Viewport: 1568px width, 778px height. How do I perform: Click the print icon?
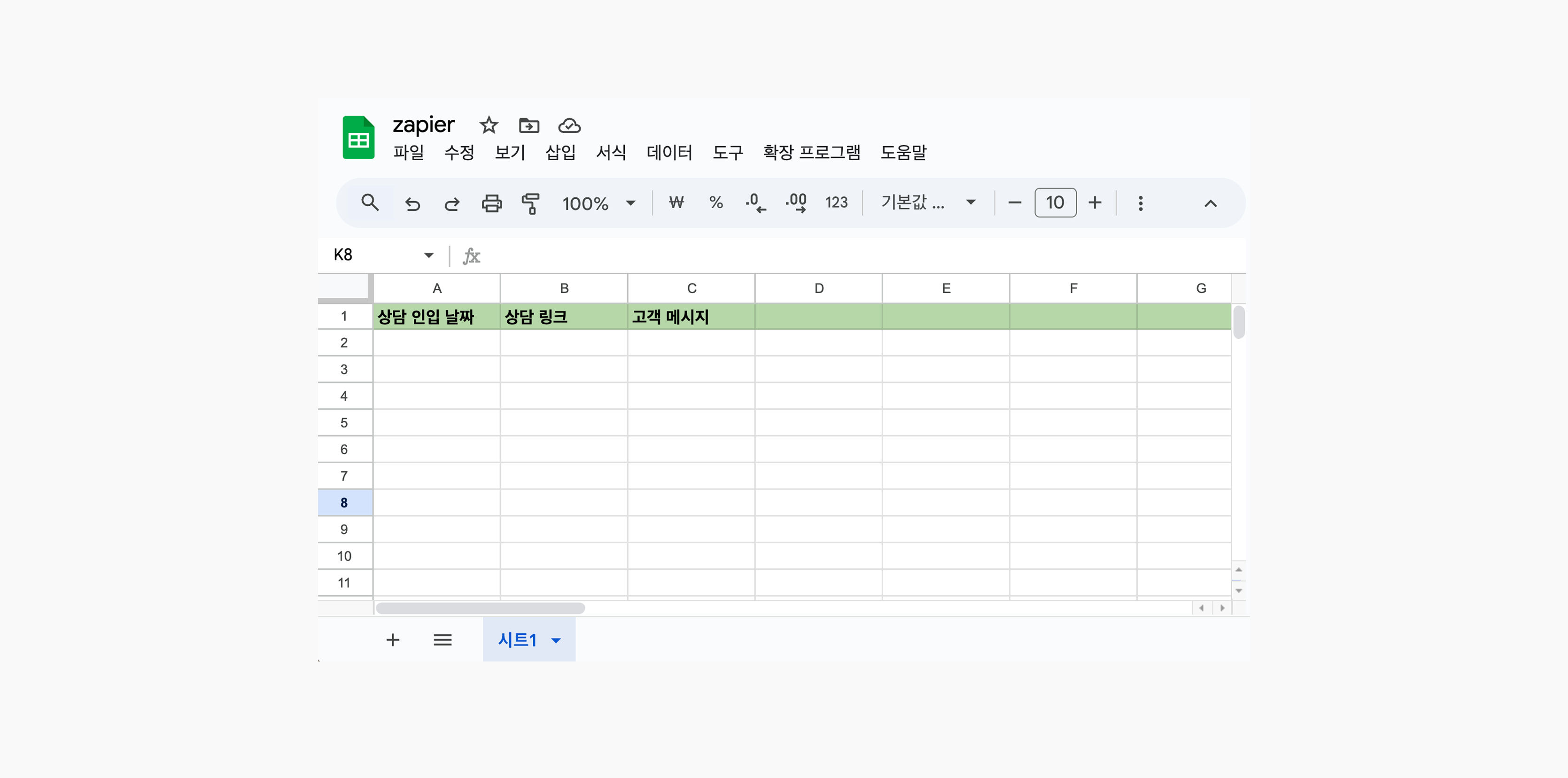[x=491, y=203]
